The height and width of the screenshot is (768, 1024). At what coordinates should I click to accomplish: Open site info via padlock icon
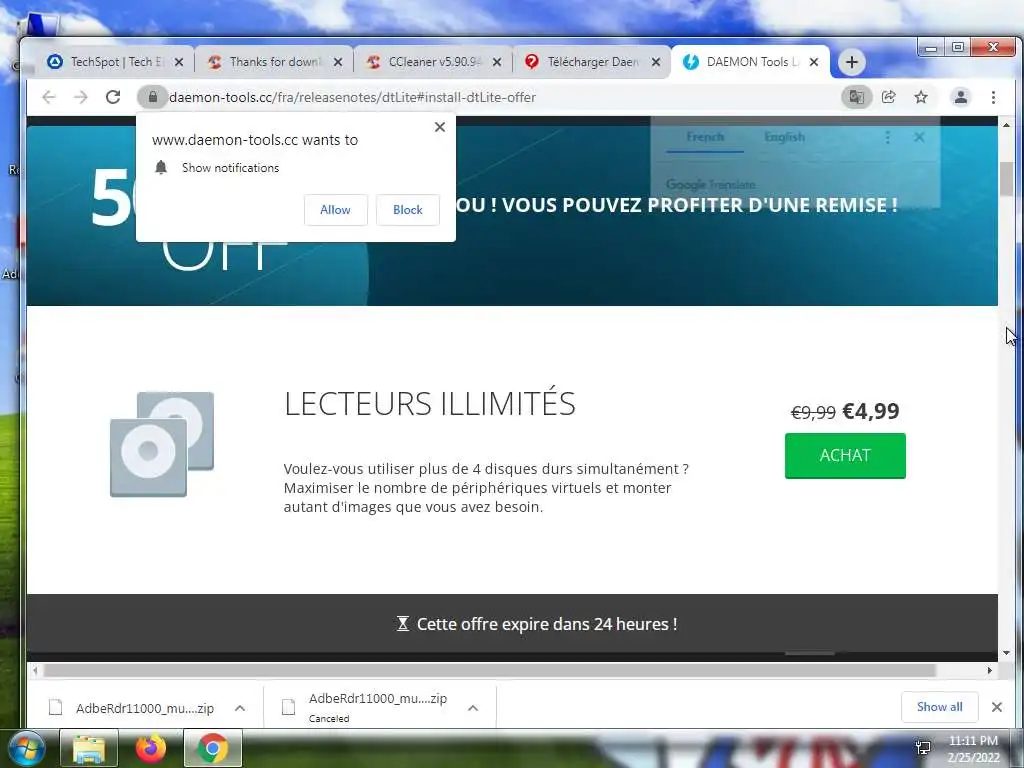[x=153, y=97]
